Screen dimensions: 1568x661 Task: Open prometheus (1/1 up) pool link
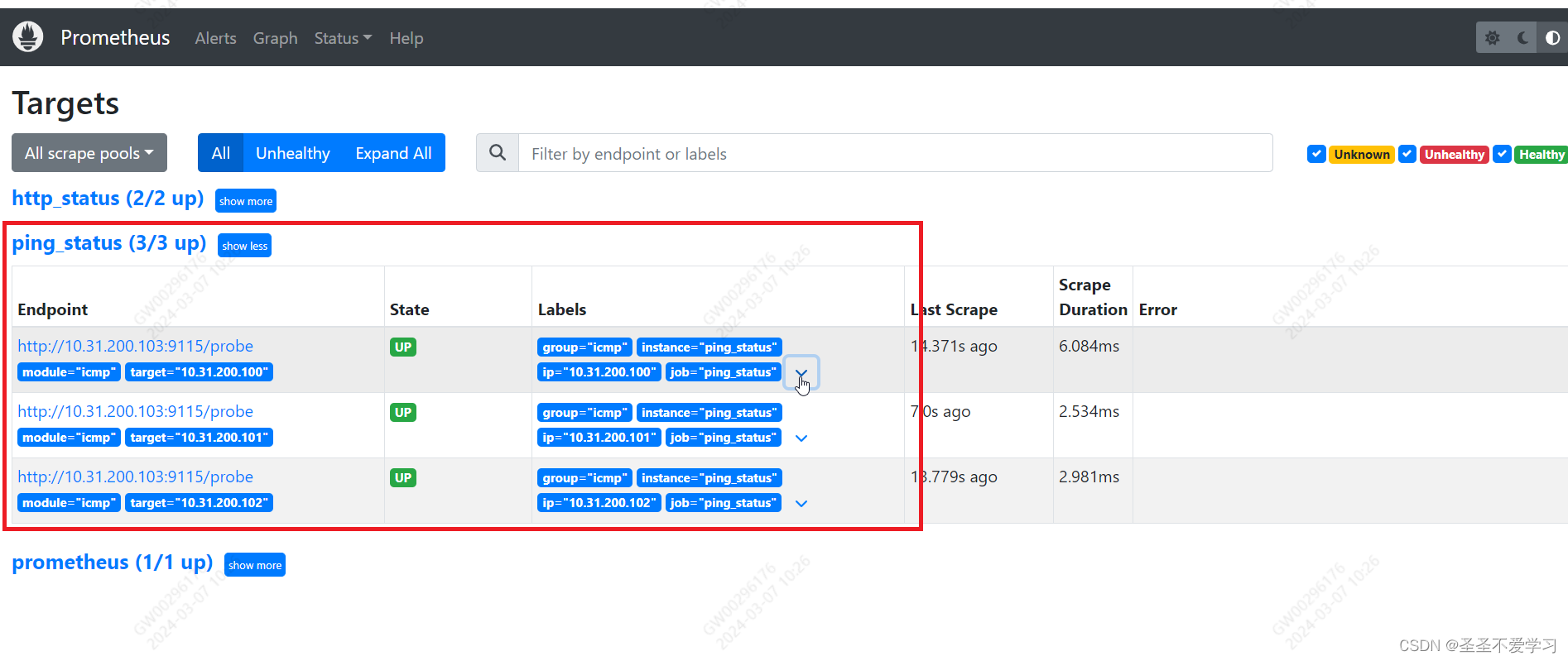113,563
